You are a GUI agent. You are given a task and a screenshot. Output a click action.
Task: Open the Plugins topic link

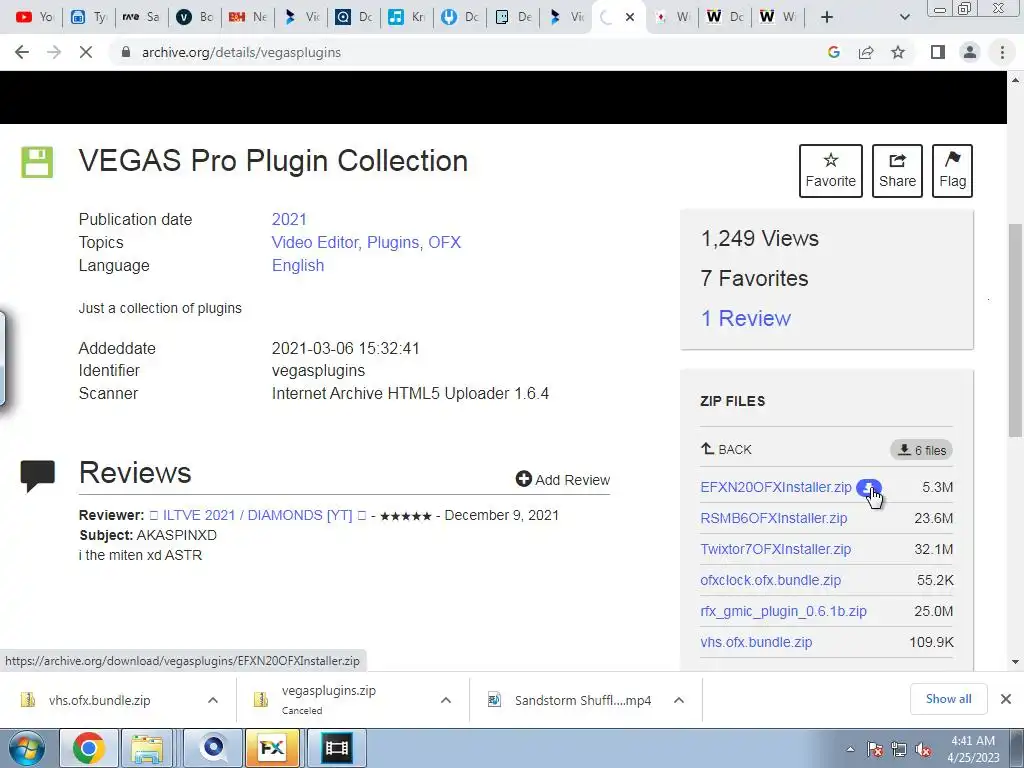393,242
